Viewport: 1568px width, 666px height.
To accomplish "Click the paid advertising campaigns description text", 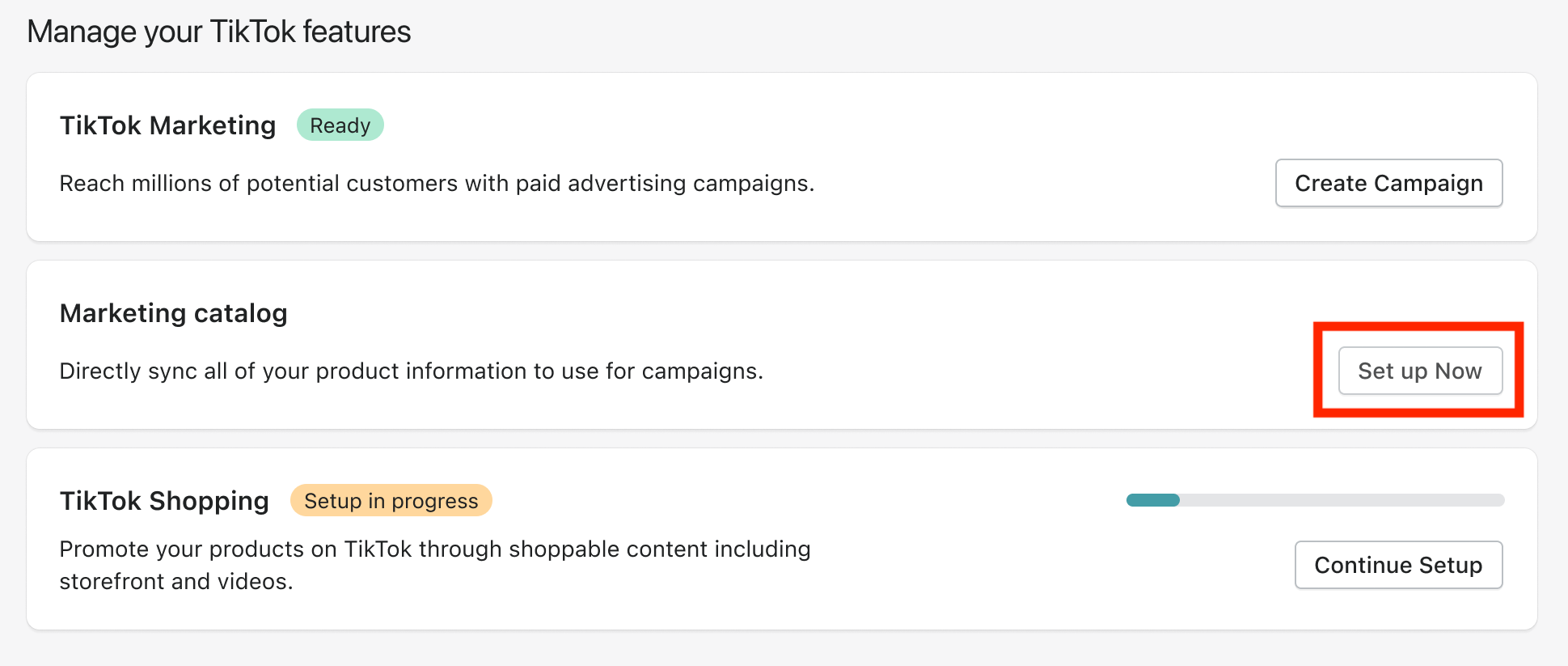I will pos(437,184).
